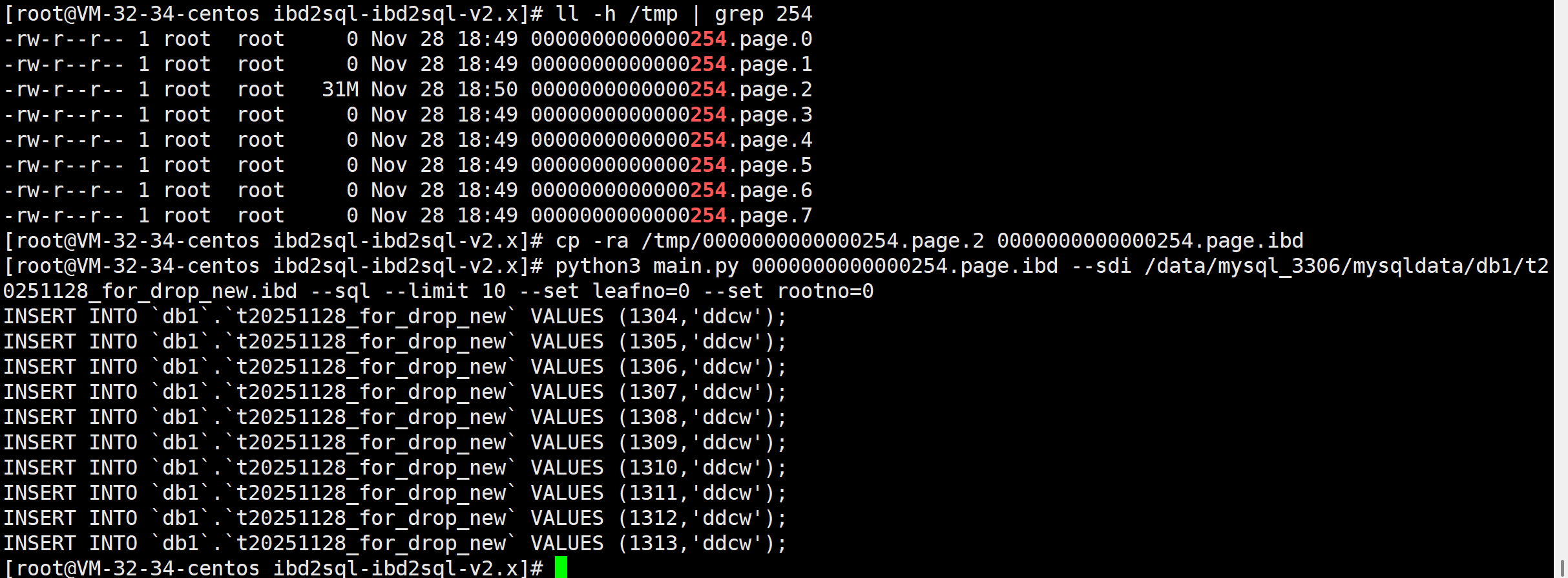Click the filename 0000000000000254.page.0
The width and height of the screenshot is (1568, 578).
(672, 39)
